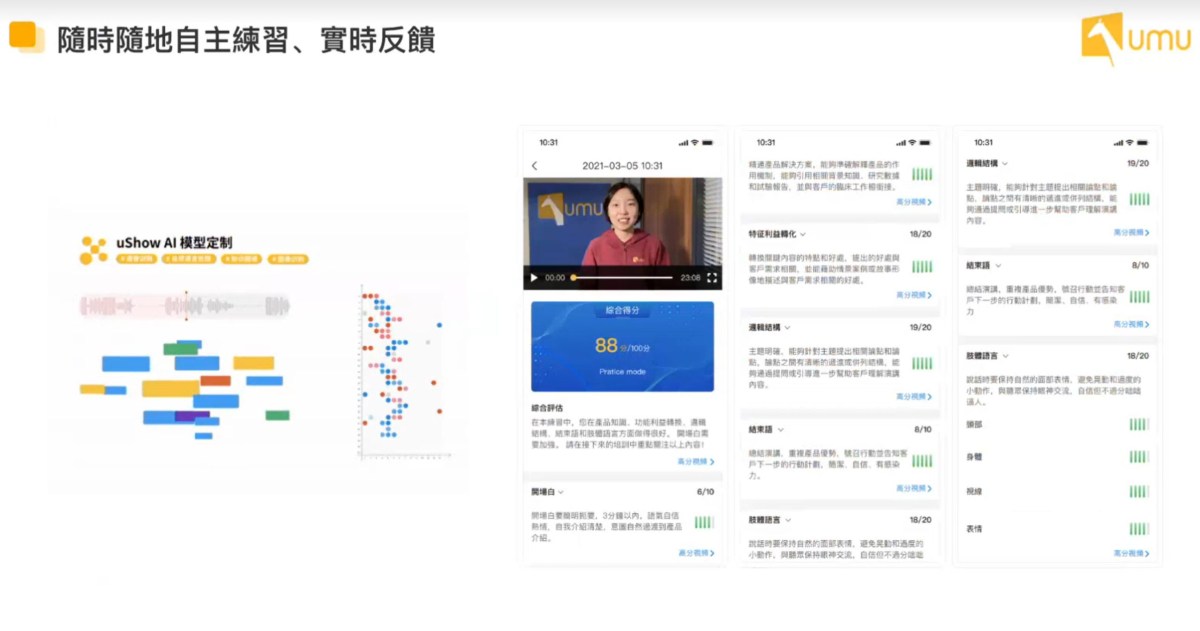Click the uShow AI yellow dots logo
Viewport: 1200px width, 631px height.
click(93, 250)
